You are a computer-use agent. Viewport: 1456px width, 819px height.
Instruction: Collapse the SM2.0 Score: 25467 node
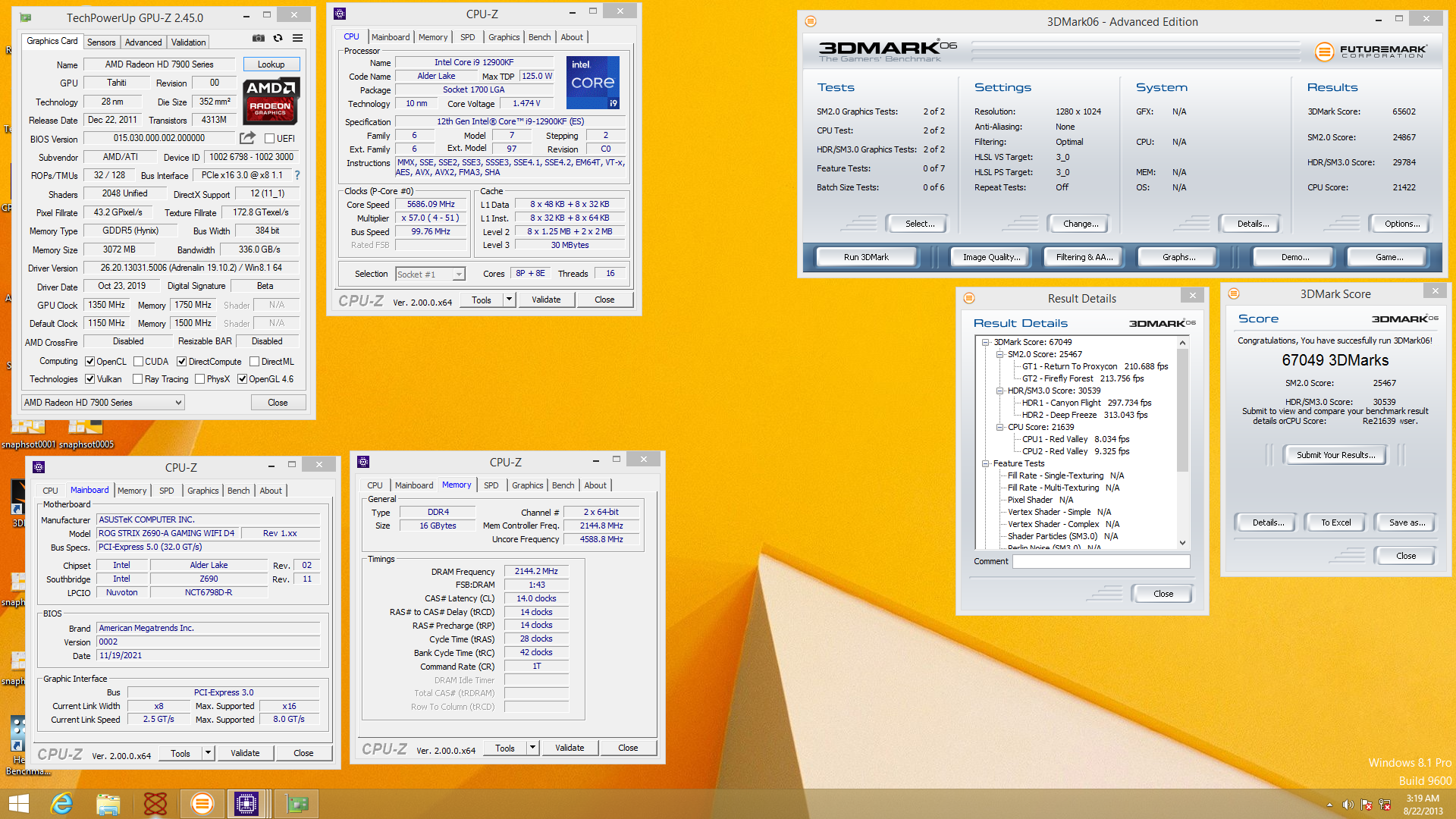click(999, 354)
